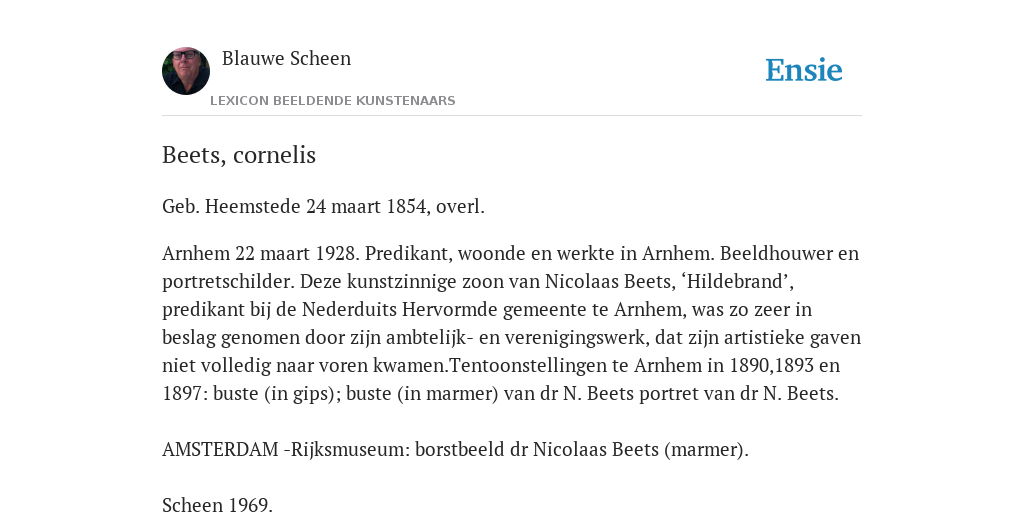
Task: Click 'borstbeeld dr Nicolaas Beets (marmer)'
Action: tap(582, 449)
